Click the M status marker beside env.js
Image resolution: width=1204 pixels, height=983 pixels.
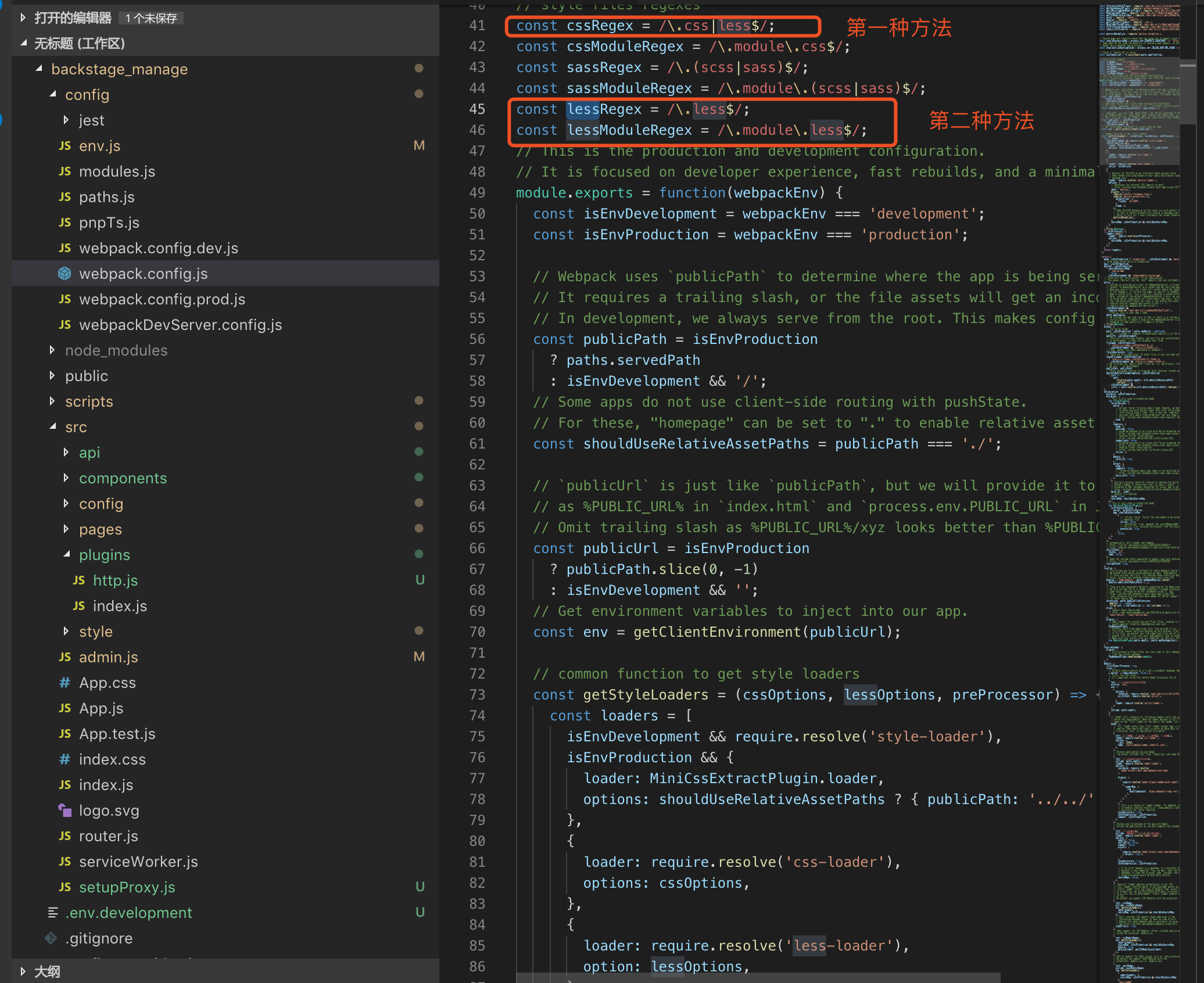tap(419, 146)
